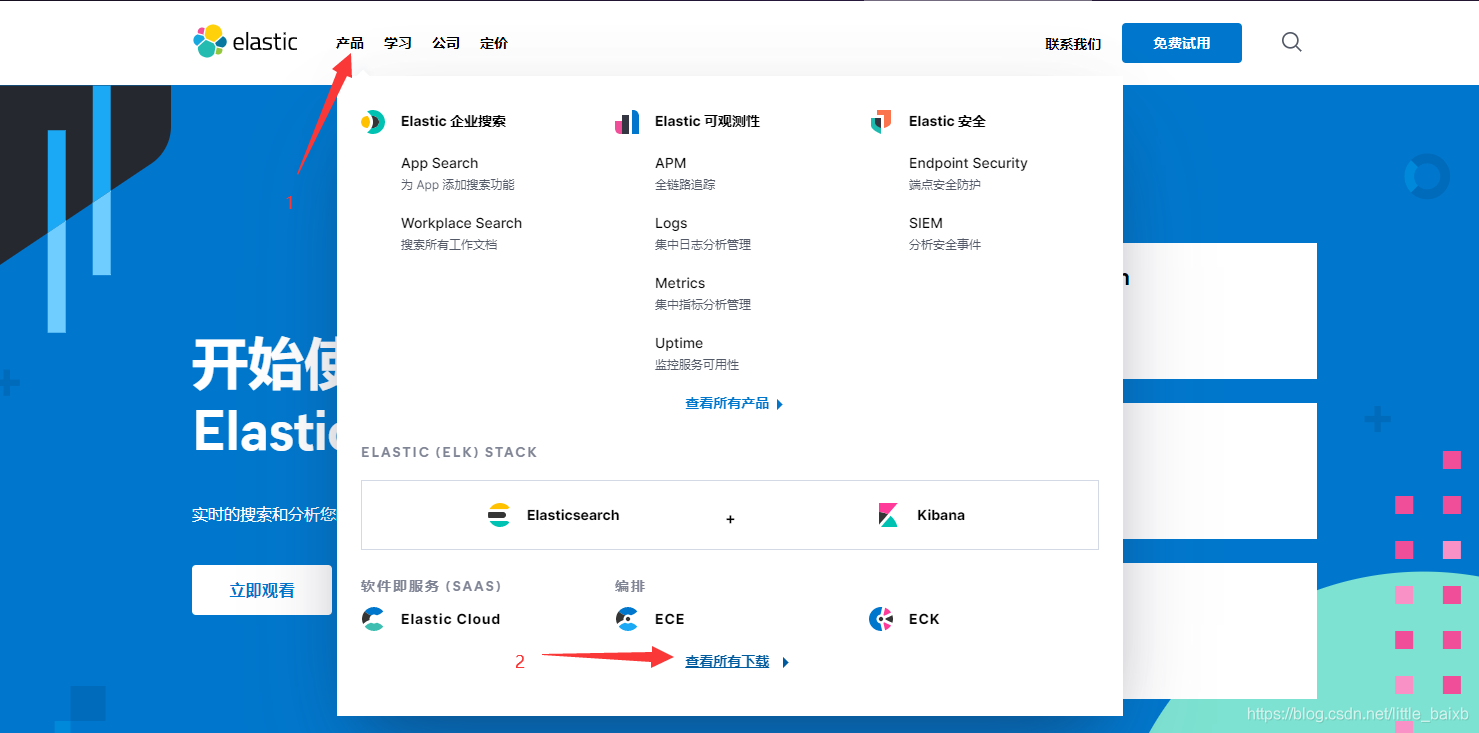1479x733 pixels.
Task: Open the search magnifier icon
Action: 1291,42
